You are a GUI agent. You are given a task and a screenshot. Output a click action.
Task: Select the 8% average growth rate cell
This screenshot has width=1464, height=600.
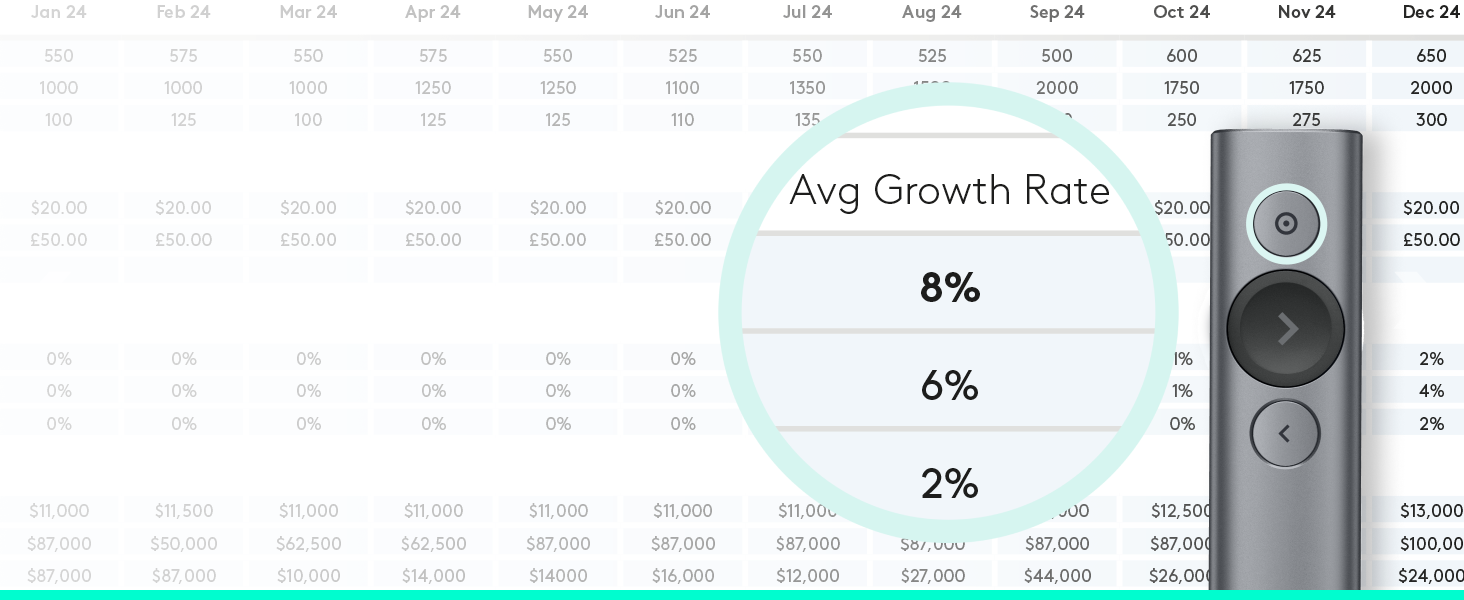coord(949,287)
